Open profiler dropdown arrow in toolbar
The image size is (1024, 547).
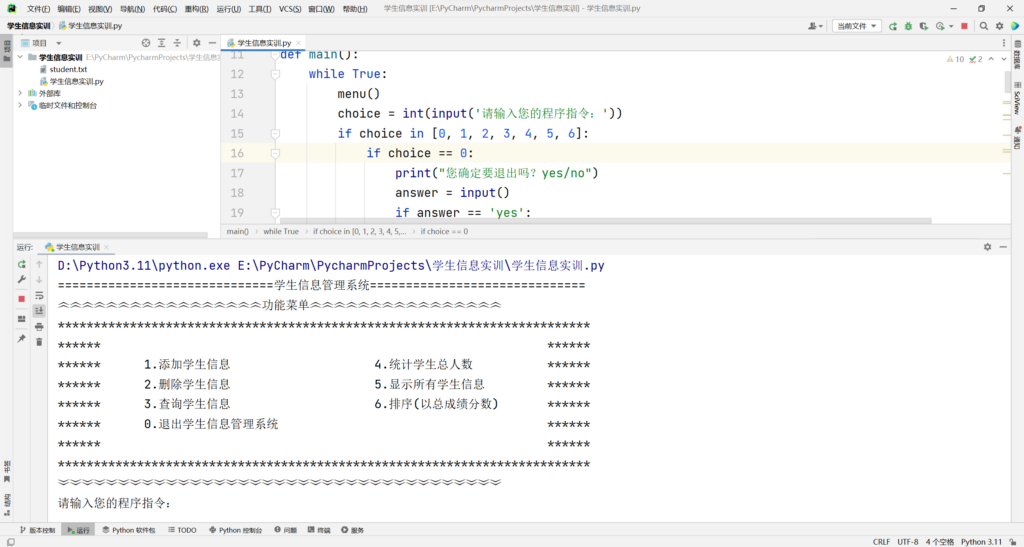951,26
